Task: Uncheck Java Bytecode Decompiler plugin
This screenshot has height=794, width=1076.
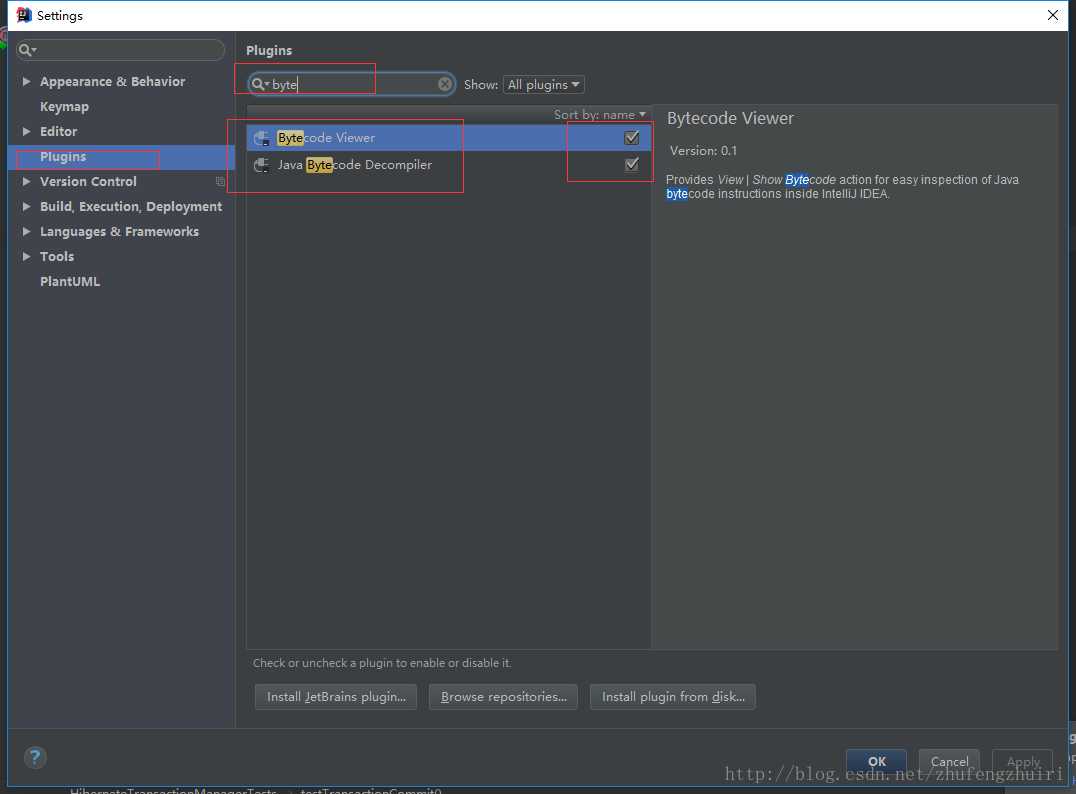Action: point(631,165)
